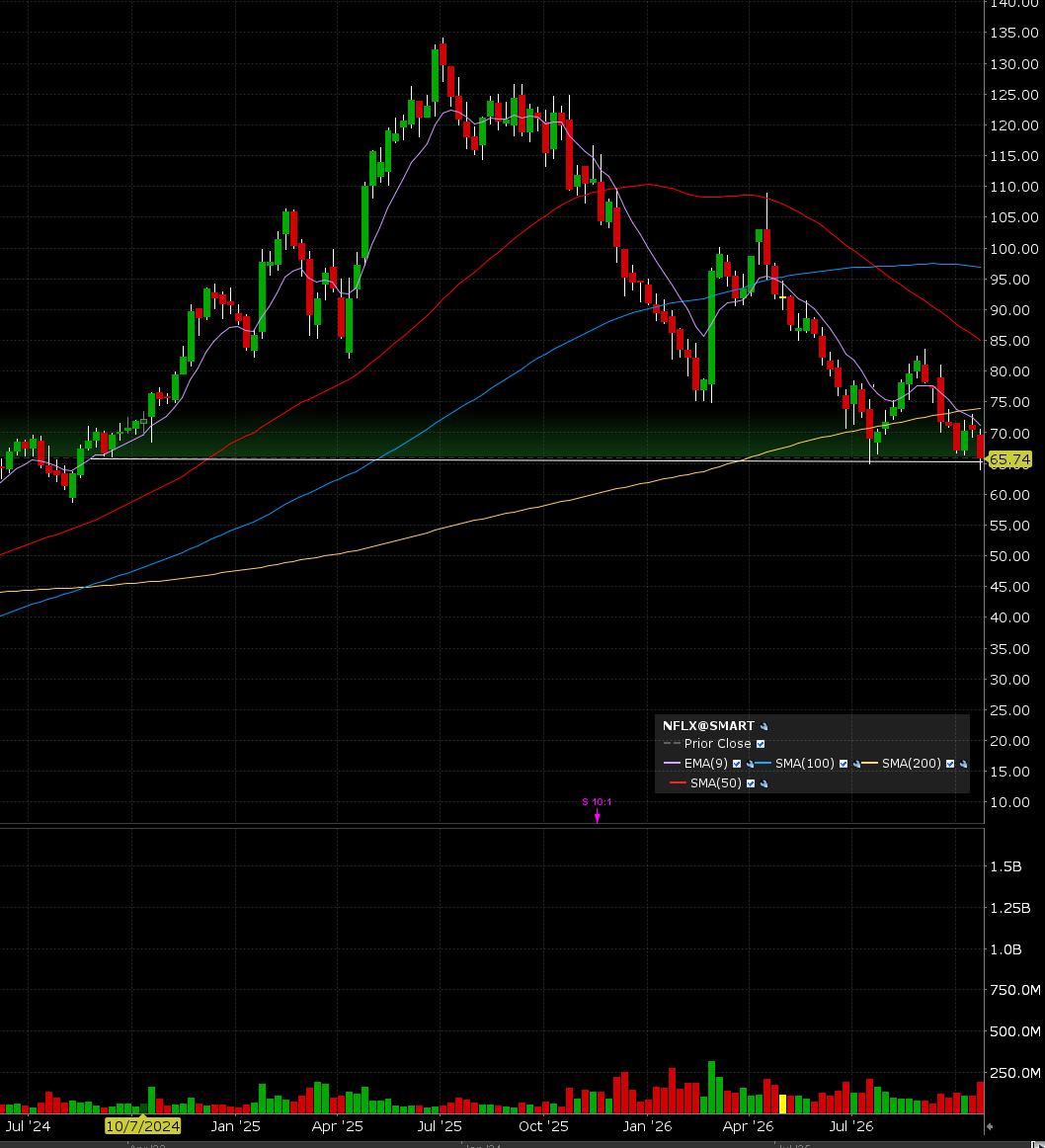The height and width of the screenshot is (1148, 1045).
Task: Click the 100.00 price axis label
Action: pos(1014,249)
